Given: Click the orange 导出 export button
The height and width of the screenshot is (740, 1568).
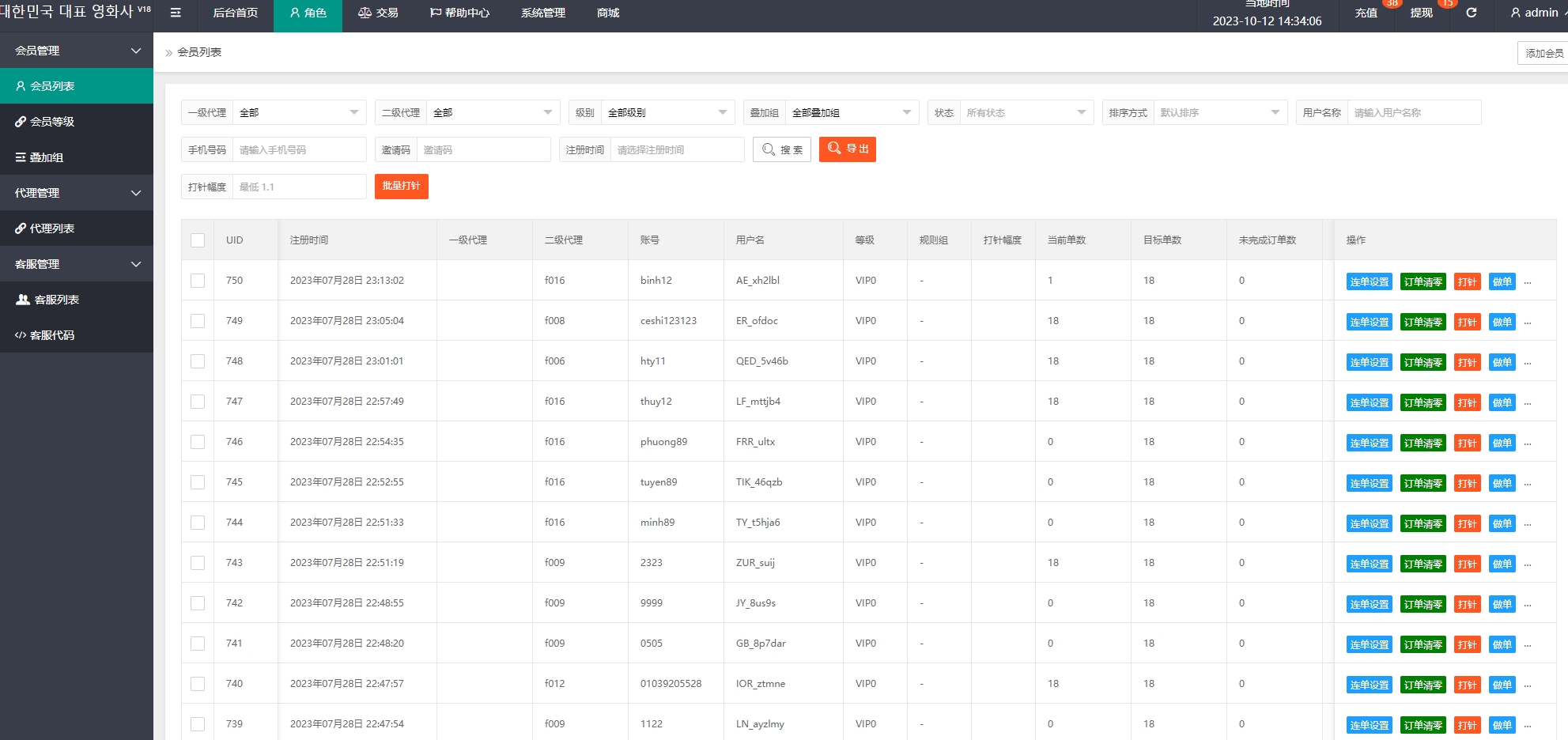Looking at the screenshot, I should pyautogui.click(x=847, y=149).
